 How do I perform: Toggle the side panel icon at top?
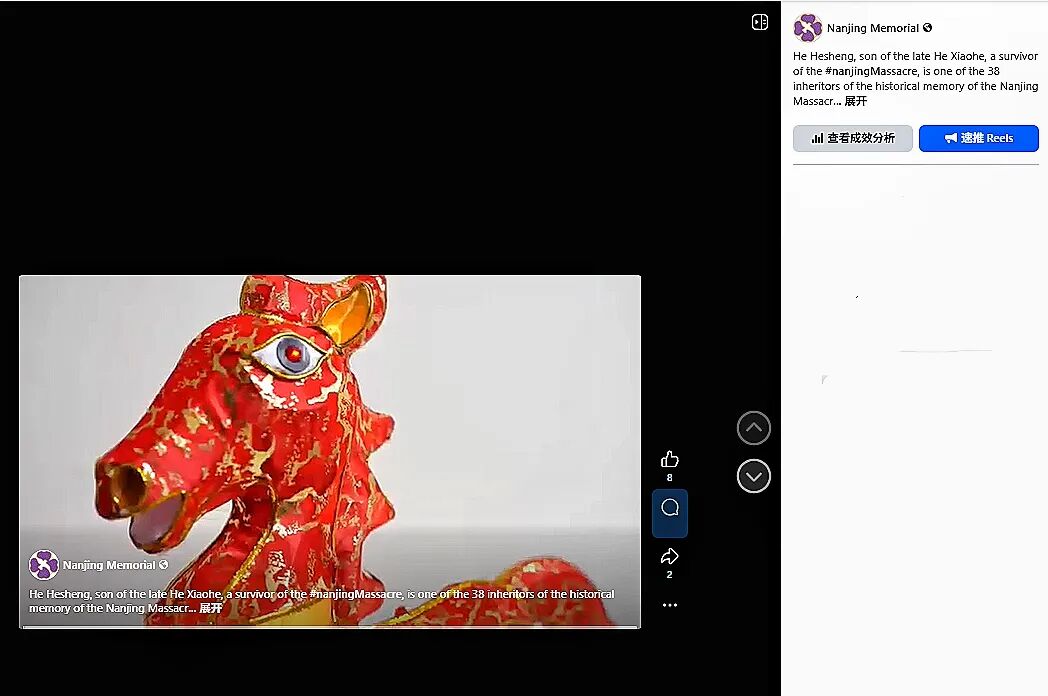coord(760,22)
